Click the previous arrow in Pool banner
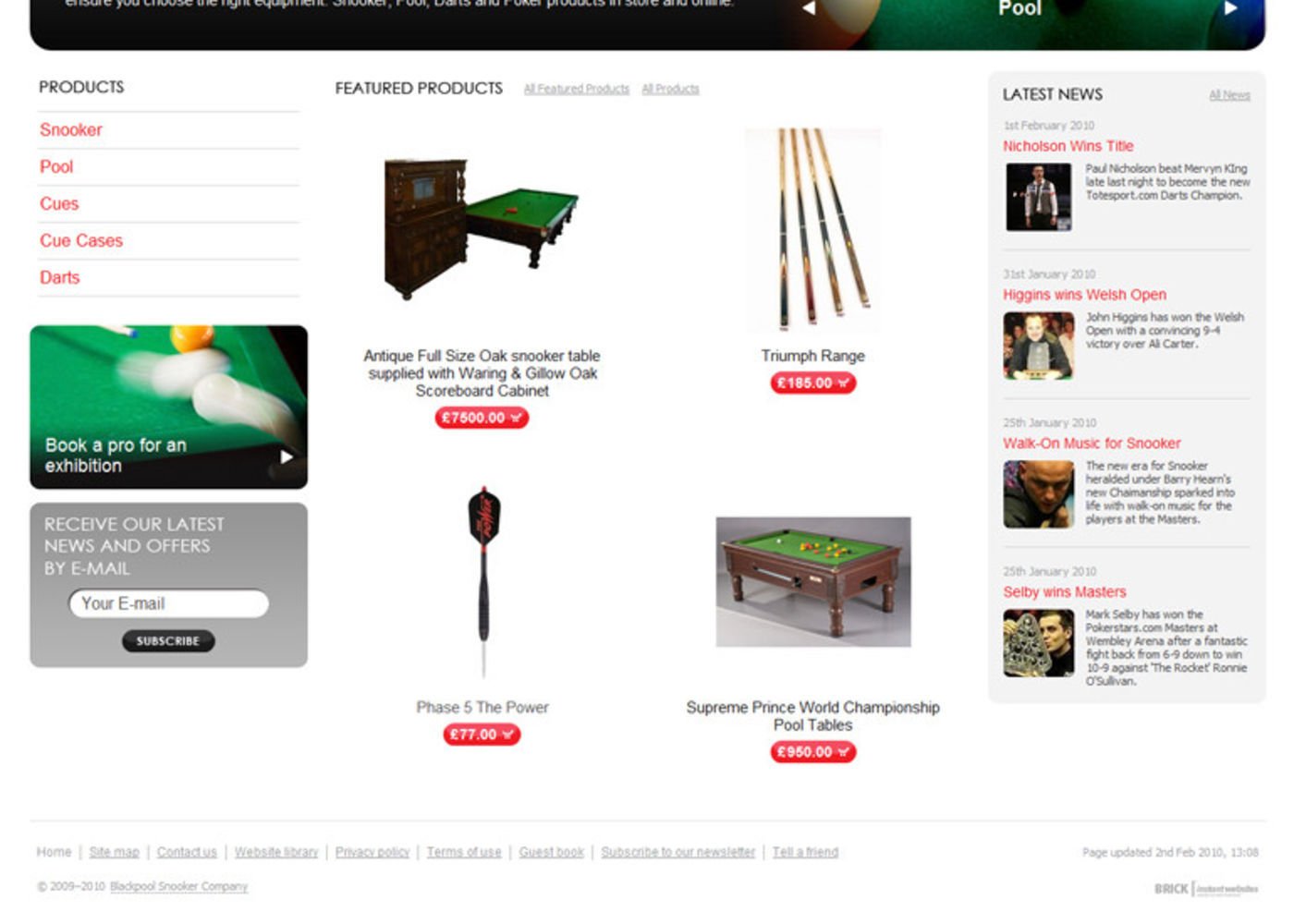Screen dimensions: 1294x924 pos(809,8)
